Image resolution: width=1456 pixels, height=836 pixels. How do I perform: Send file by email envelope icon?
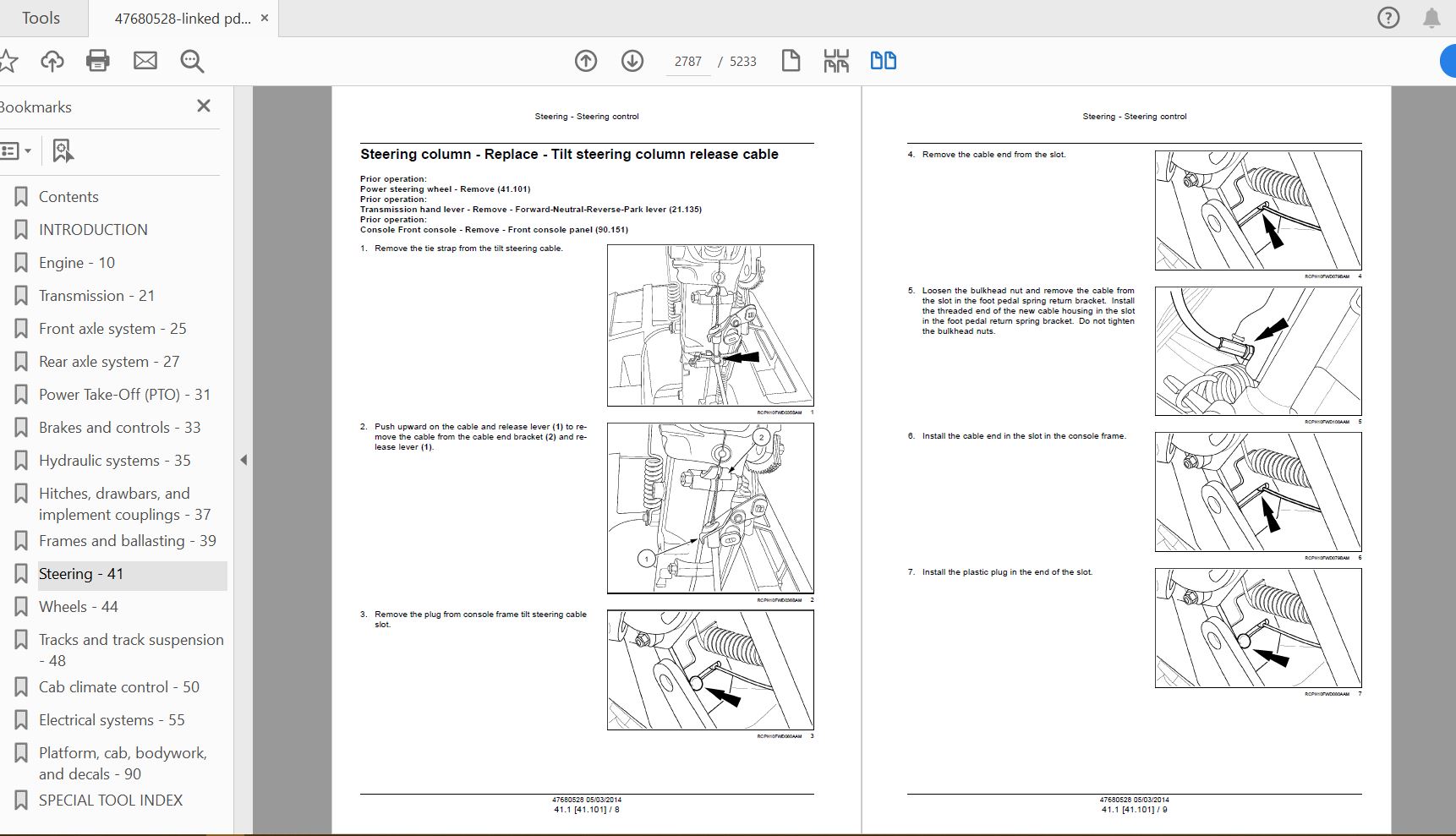pos(145,61)
